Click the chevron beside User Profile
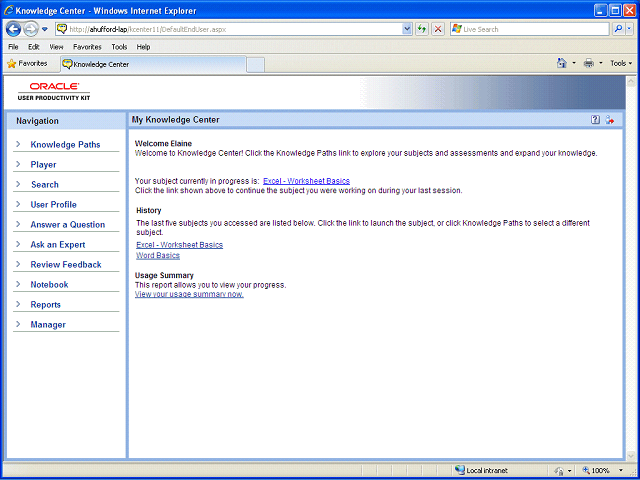The width and height of the screenshot is (640, 480). pyautogui.click(x=18, y=204)
